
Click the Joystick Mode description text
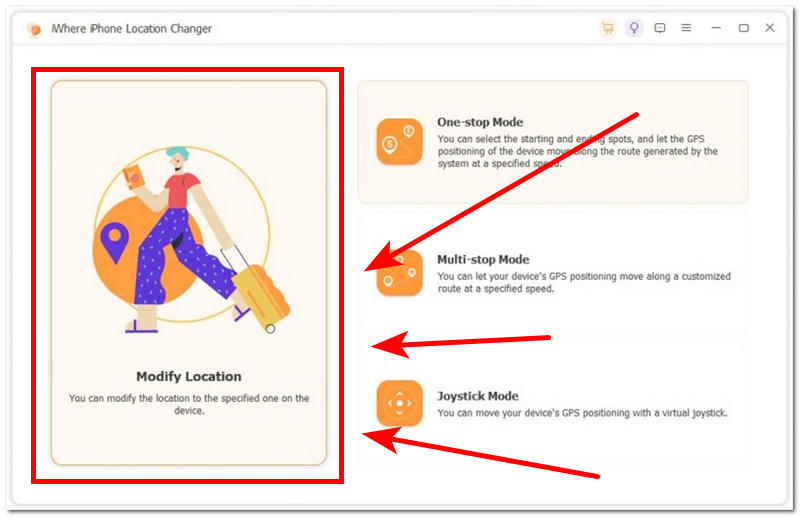click(581, 413)
